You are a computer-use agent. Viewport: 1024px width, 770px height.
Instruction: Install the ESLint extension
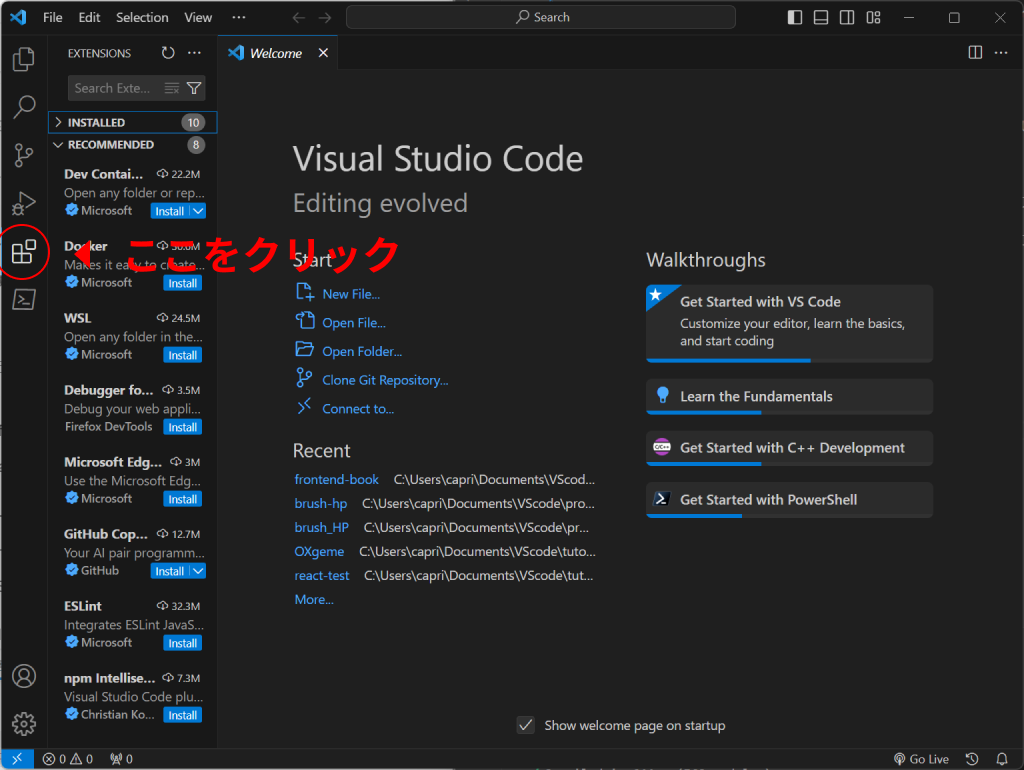182,643
